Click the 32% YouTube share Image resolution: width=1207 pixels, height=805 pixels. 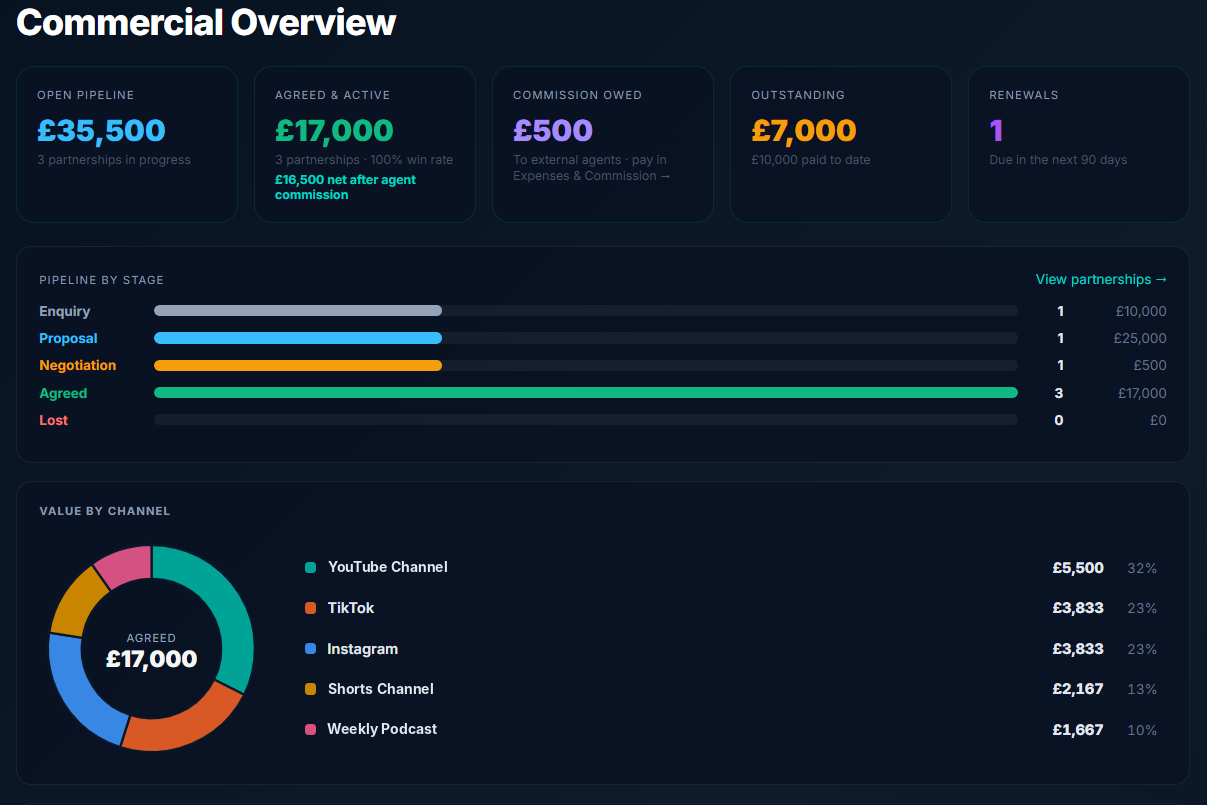click(x=1142, y=568)
